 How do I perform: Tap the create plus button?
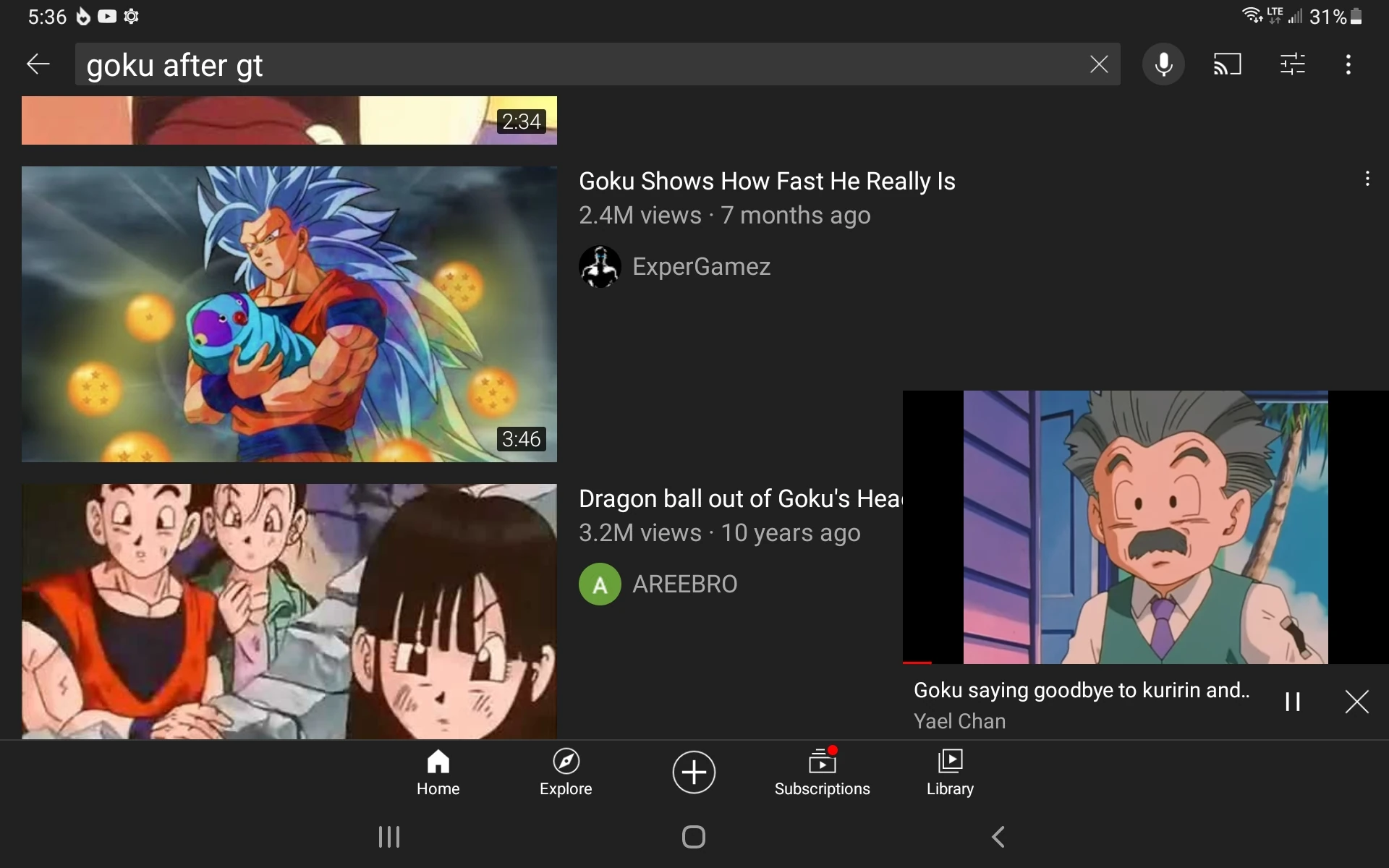click(x=694, y=773)
